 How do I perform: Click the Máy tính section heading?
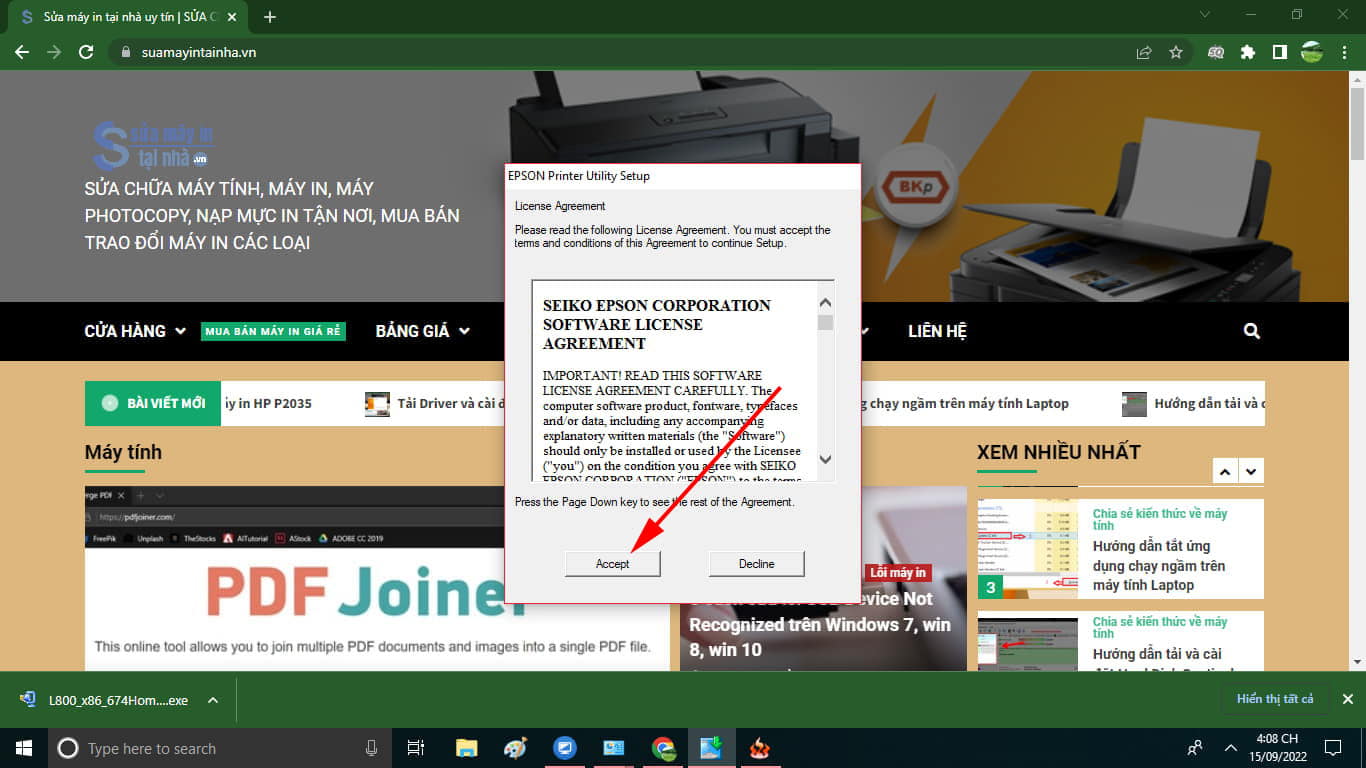[123, 452]
